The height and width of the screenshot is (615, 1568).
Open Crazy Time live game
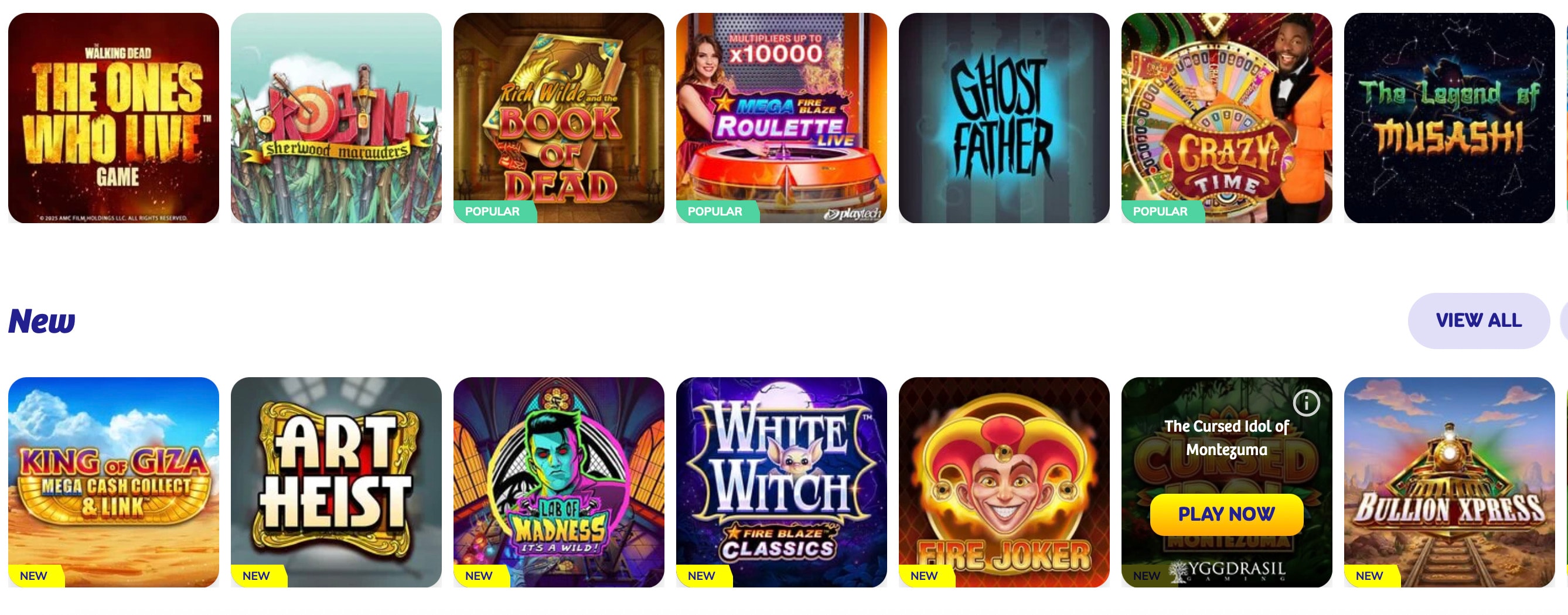tap(1226, 118)
